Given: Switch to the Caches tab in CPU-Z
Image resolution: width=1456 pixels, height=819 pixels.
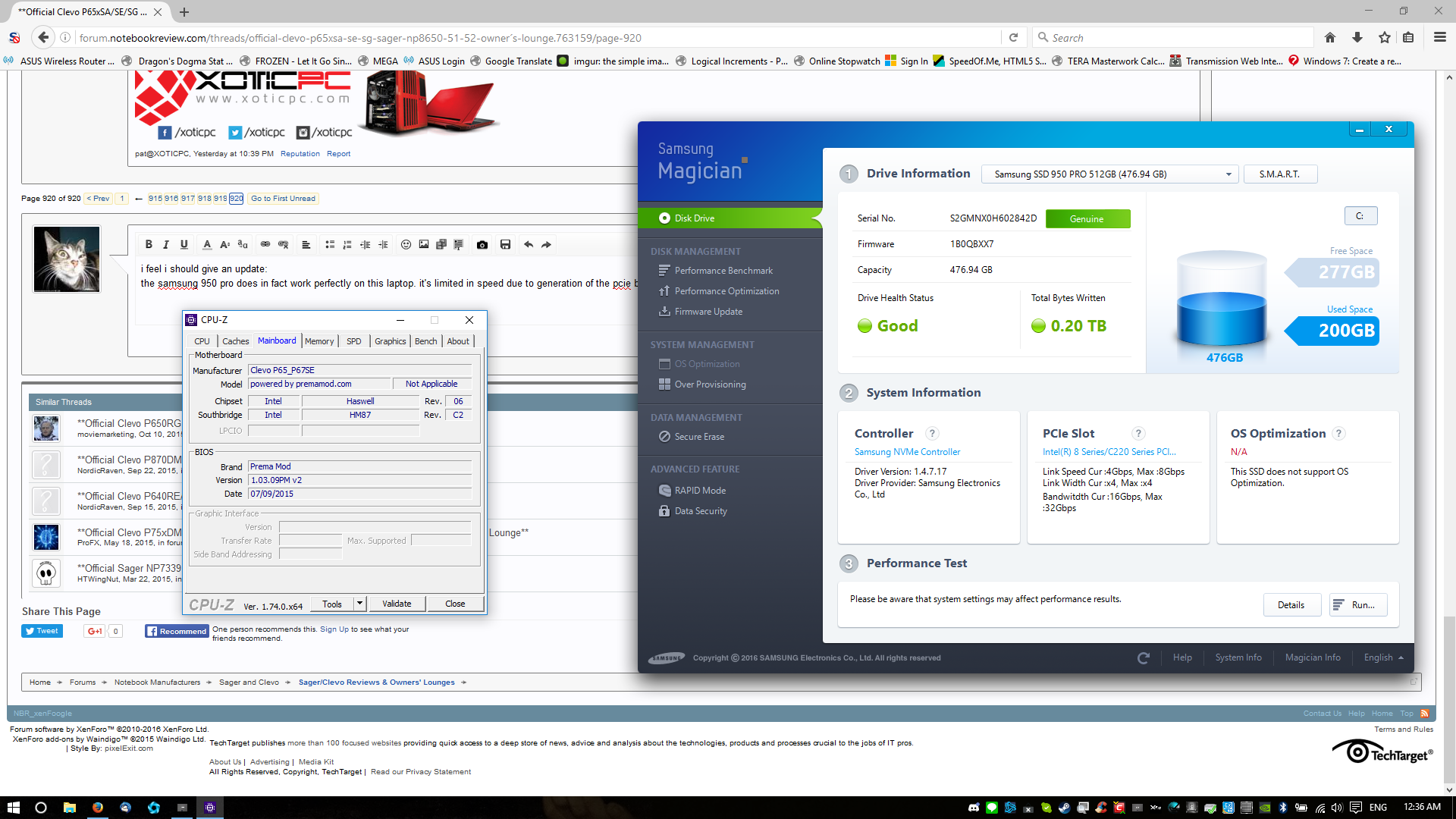Looking at the screenshot, I should click(x=235, y=341).
